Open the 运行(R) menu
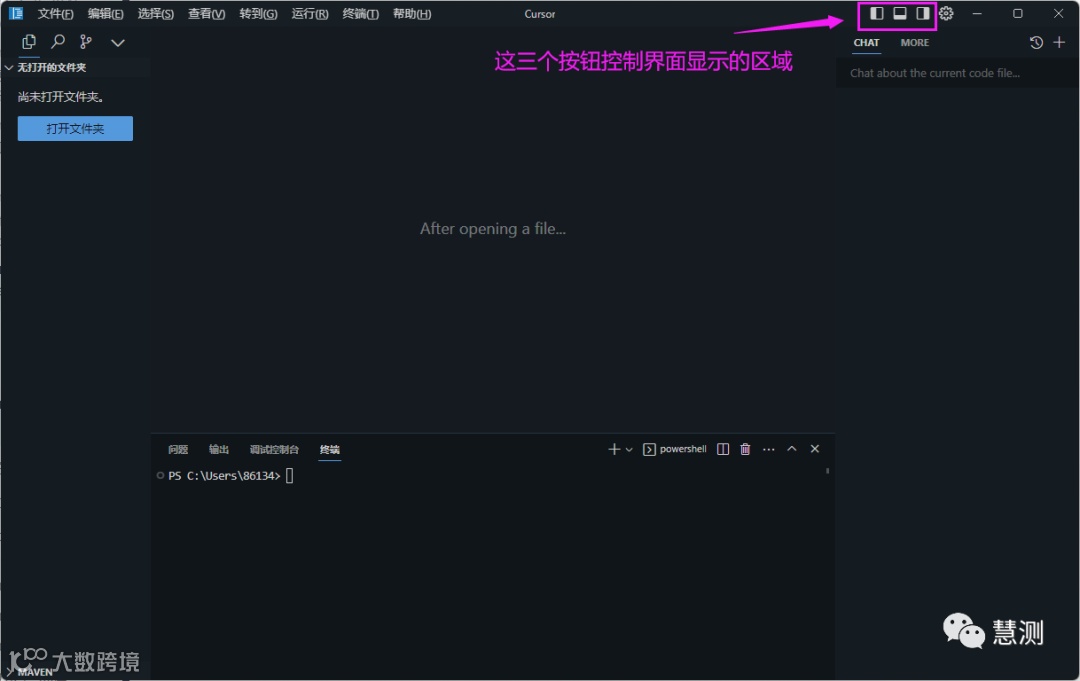 tap(310, 14)
